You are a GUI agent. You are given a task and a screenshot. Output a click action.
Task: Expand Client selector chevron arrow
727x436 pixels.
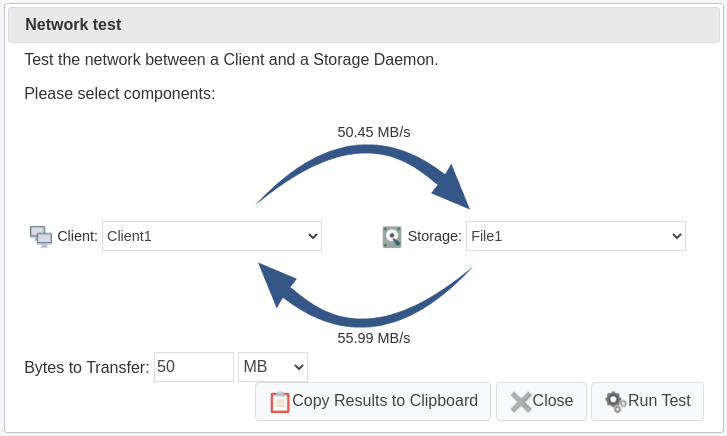[313, 236]
